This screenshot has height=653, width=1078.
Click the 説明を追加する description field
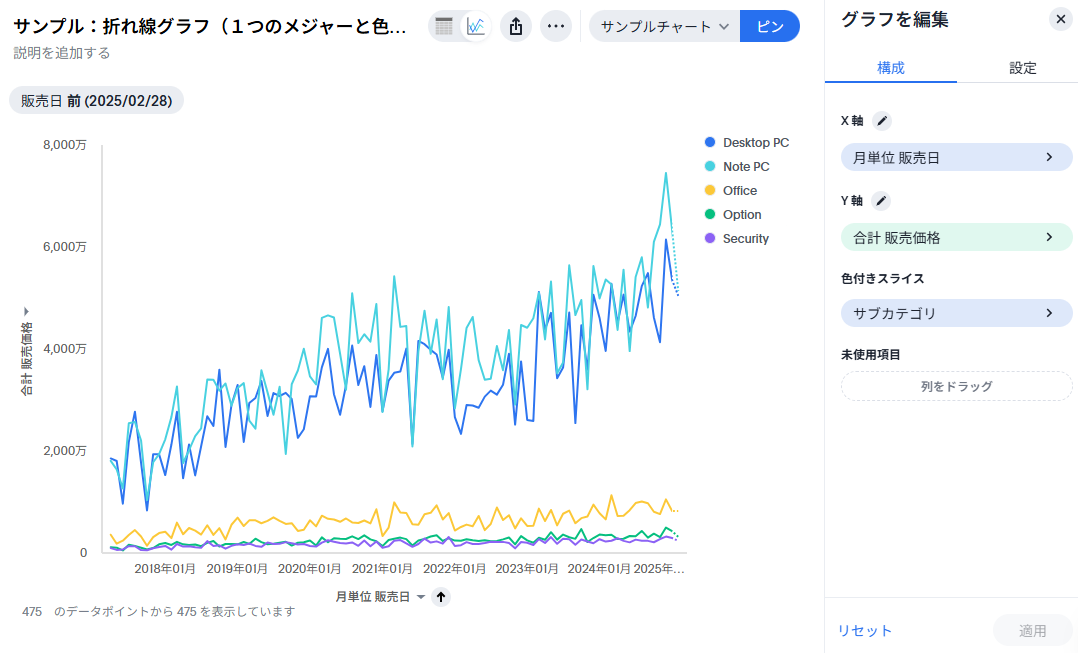coord(62,53)
